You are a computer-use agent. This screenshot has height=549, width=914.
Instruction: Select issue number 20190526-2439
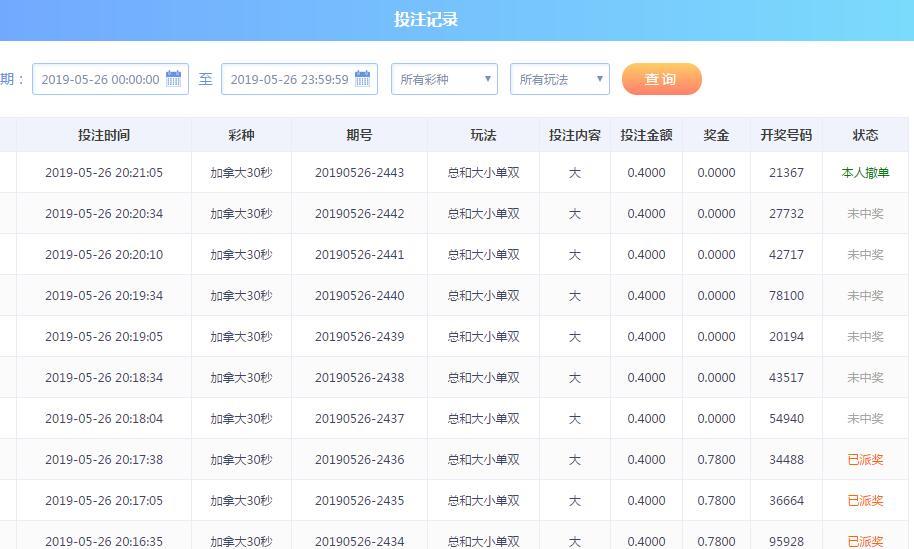pyautogui.click(x=360, y=337)
